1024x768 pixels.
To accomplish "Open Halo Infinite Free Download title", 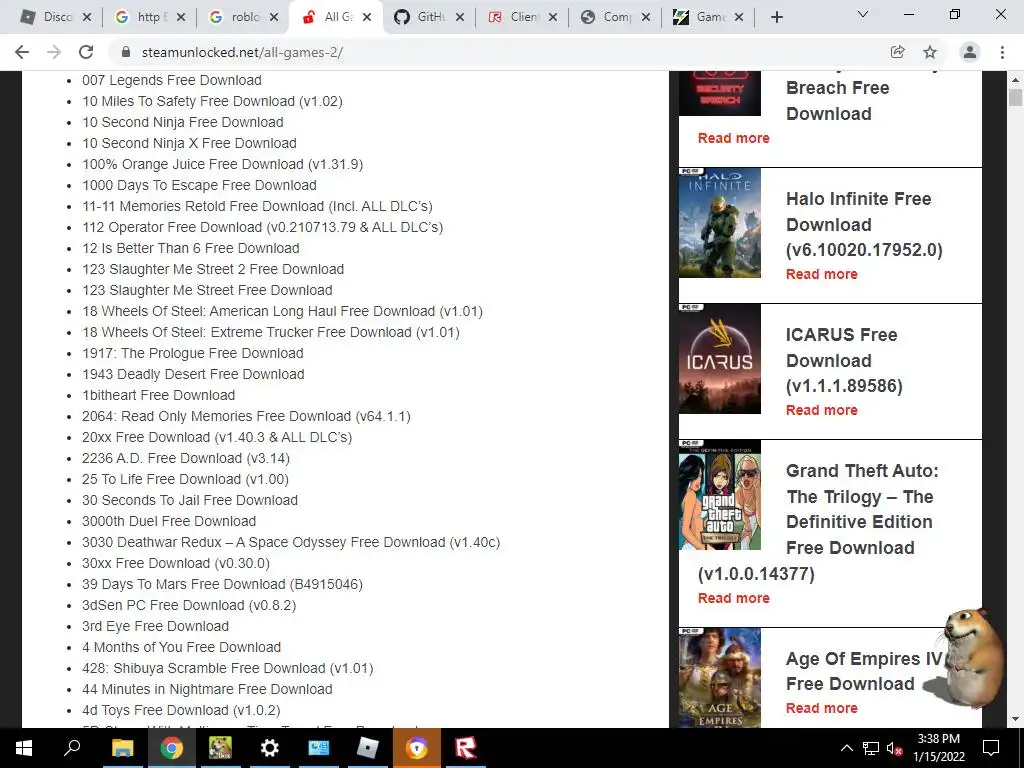I will click(x=864, y=224).
